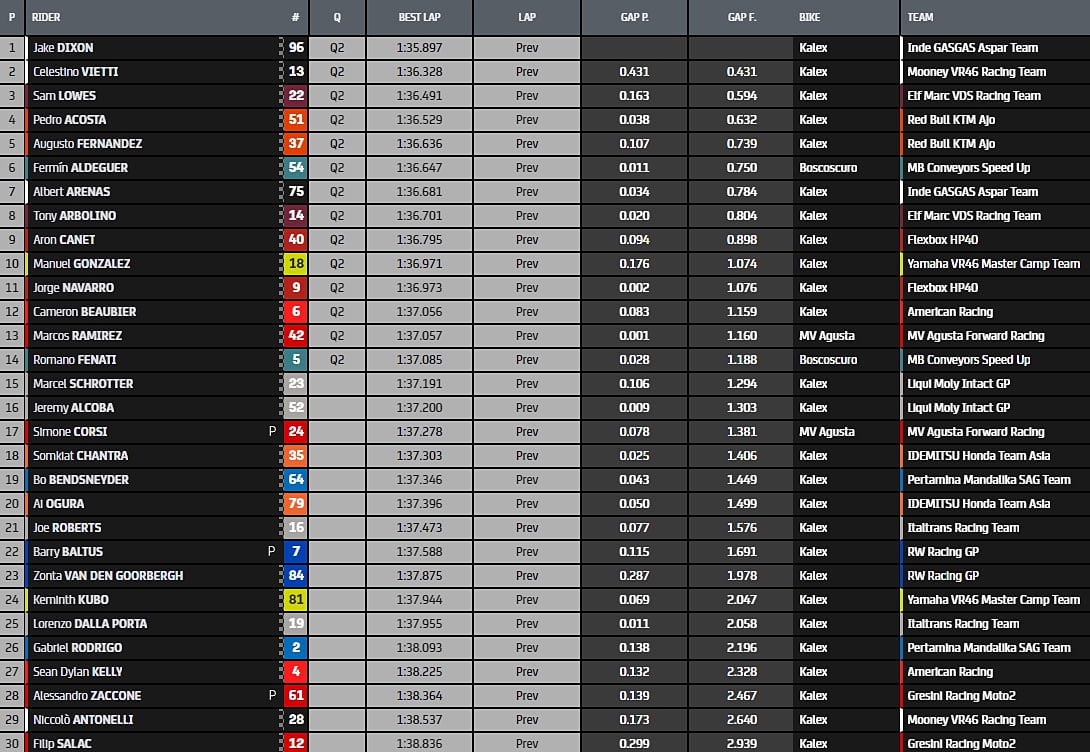Click the Prev lap cell for Augusto Fernandez
The height and width of the screenshot is (752, 1090).
[x=527, y=144]
